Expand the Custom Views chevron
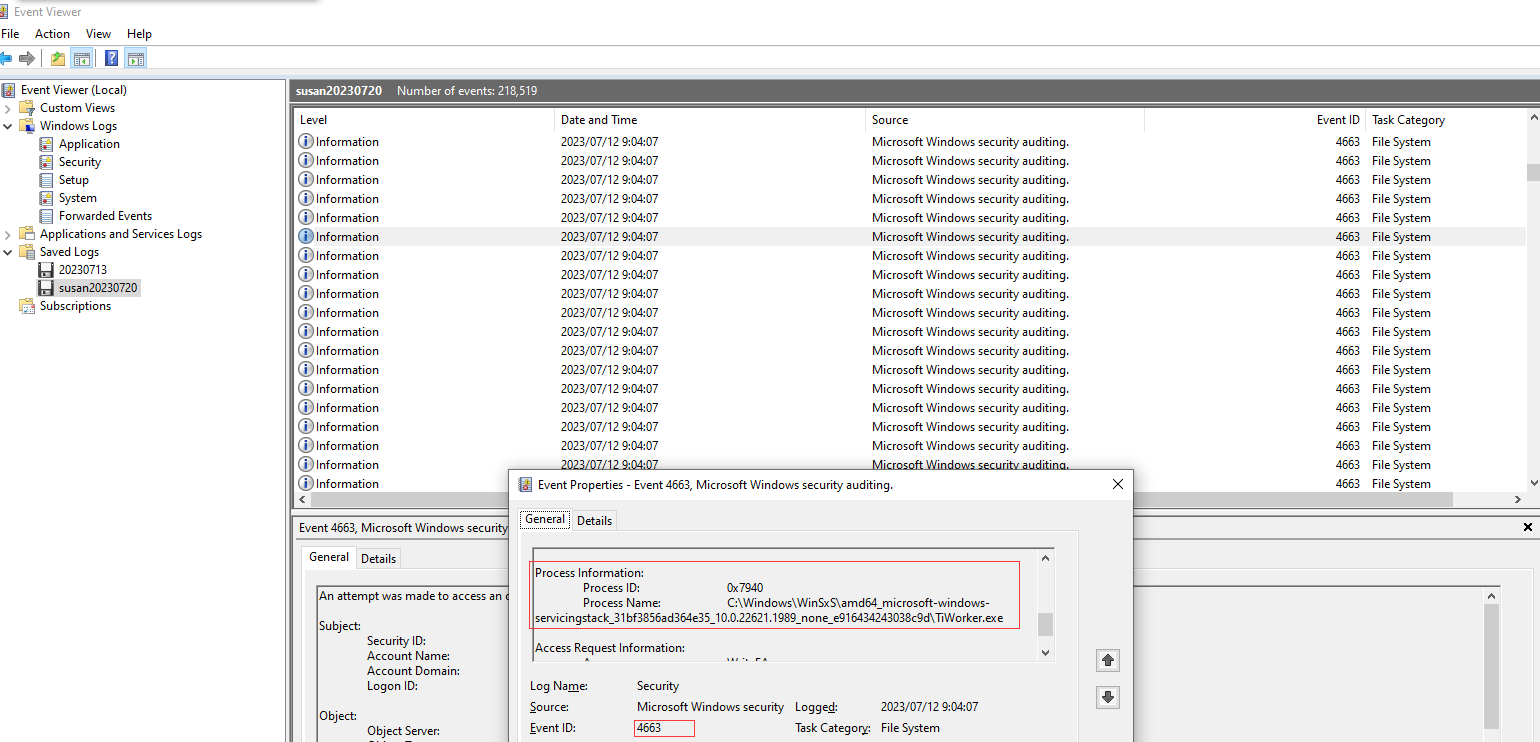This screenshot has height=742, width=1540. click(x=8, y=108)
